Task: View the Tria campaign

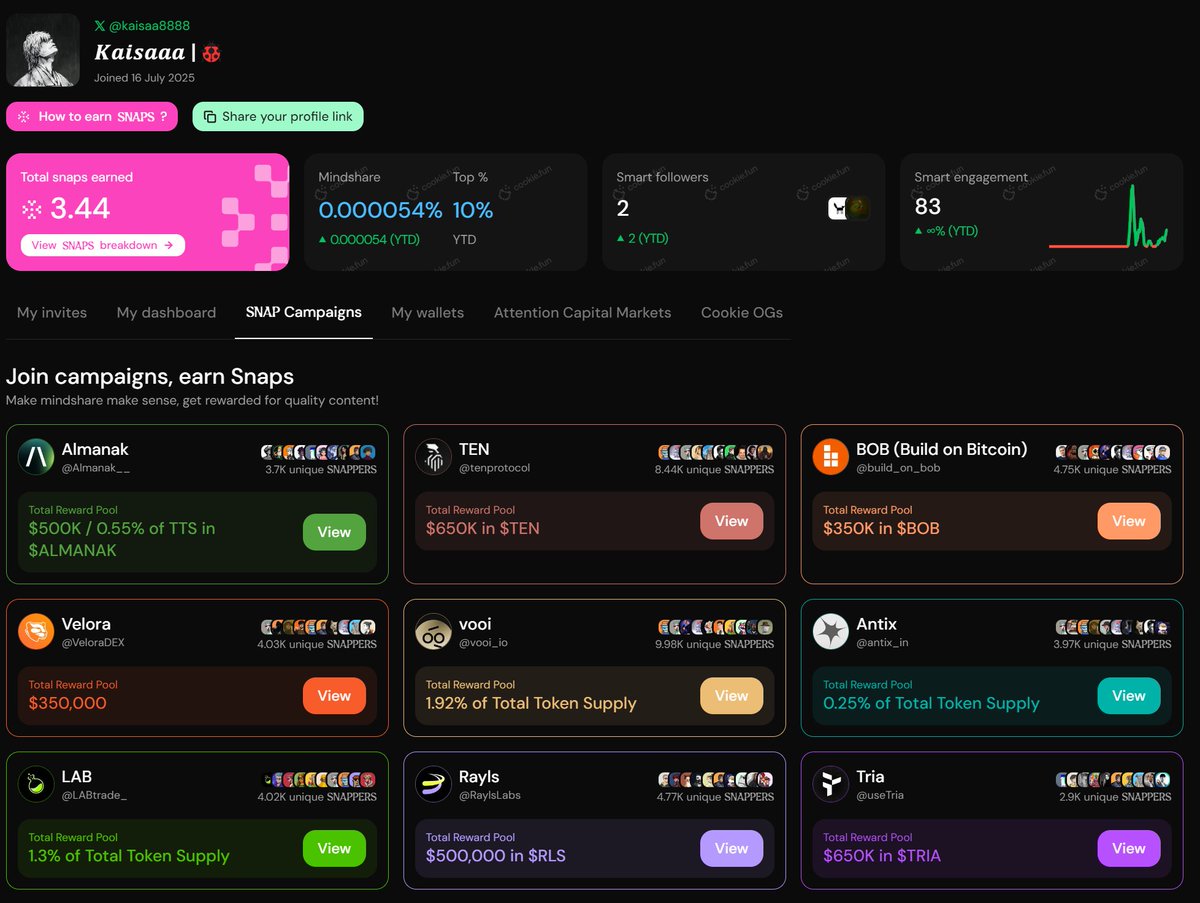Action: pos(1129,849)
